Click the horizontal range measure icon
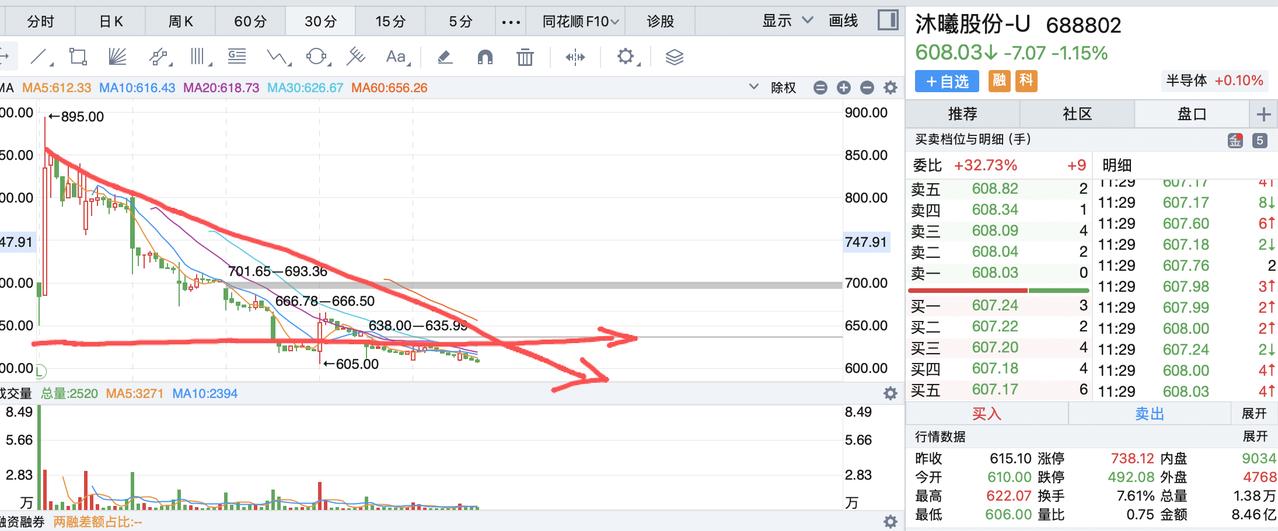This screenshot has height=531, width=1278. point(575,57)
